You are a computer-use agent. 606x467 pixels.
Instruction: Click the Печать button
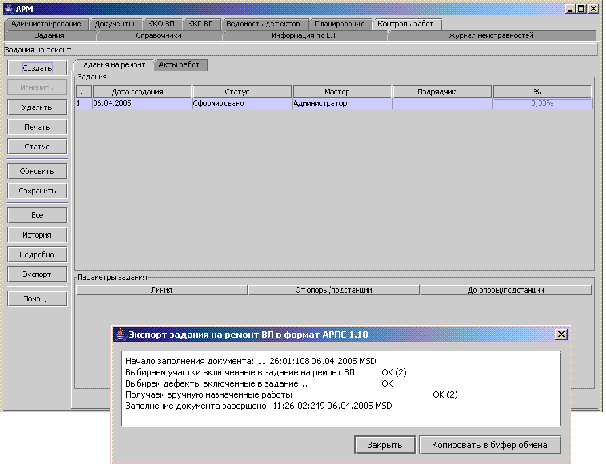[37, 127]
